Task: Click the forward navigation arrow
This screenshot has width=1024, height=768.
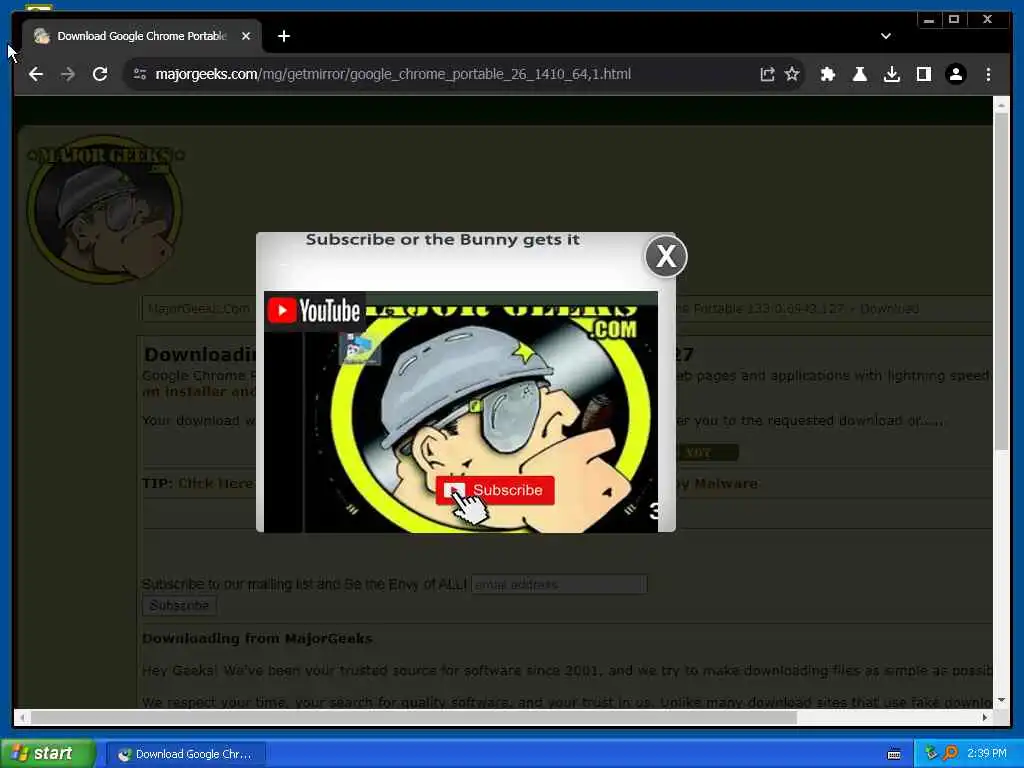Action: click(68, 74)
